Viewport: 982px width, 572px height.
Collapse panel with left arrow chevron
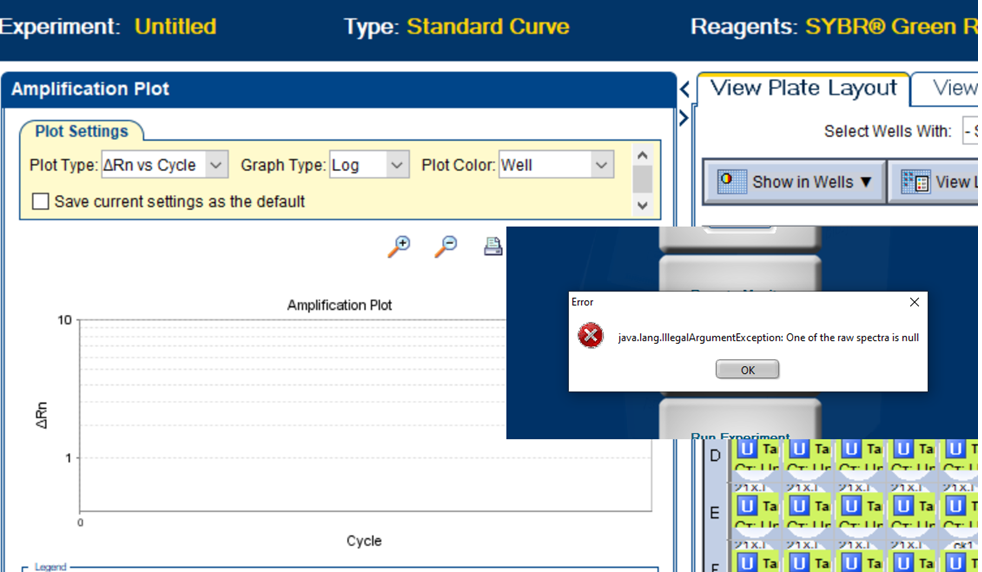click(x=685, y=89)
